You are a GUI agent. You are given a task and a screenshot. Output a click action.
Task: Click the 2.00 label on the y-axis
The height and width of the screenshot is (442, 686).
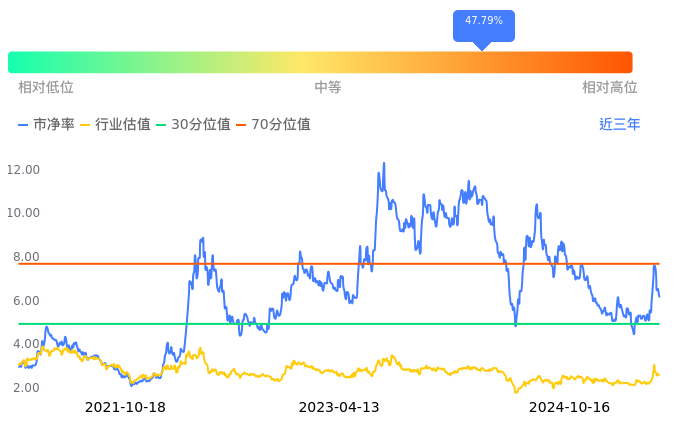27,388
